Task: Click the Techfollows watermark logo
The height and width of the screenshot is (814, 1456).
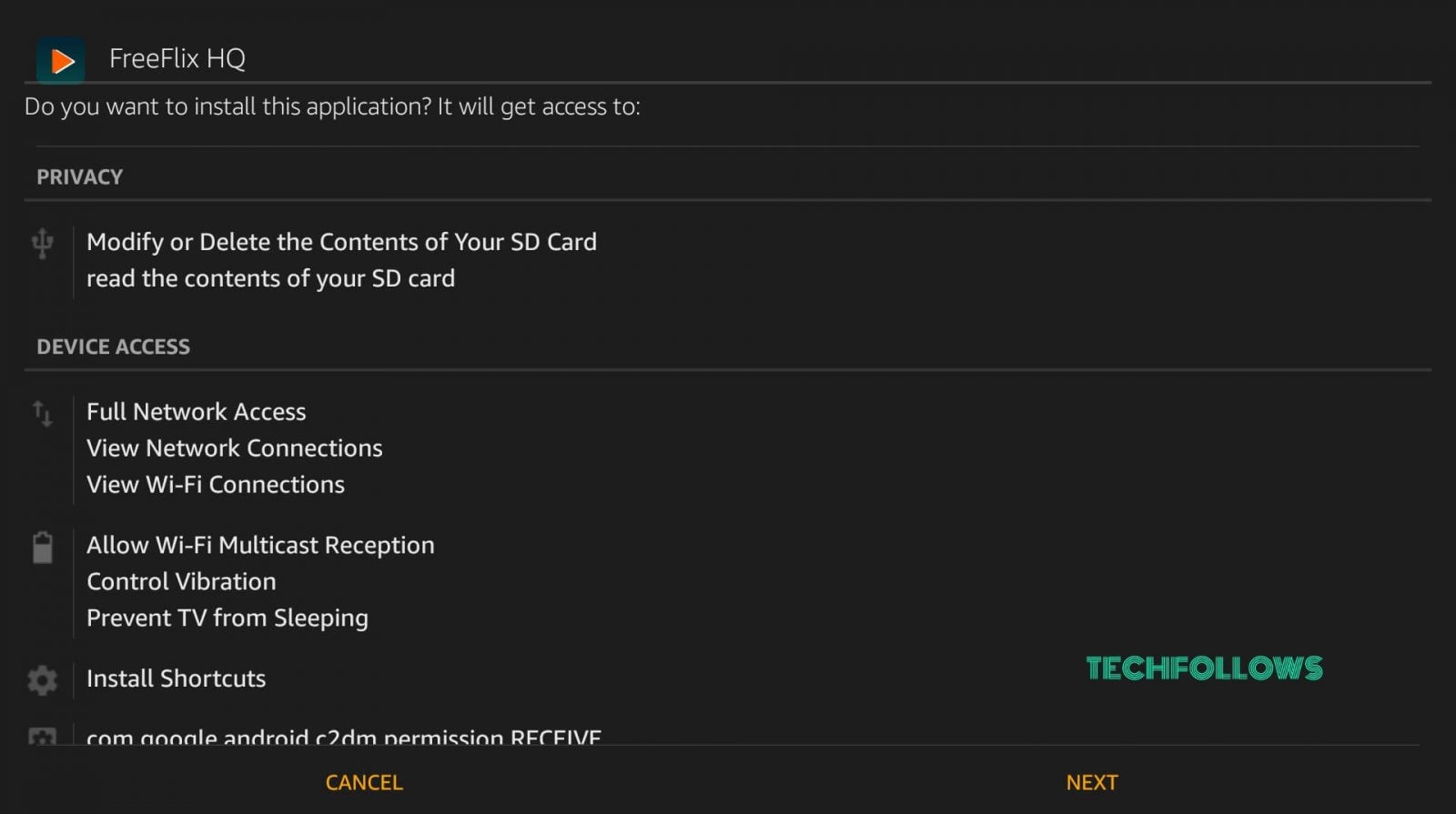Action: click(1204, 668)
